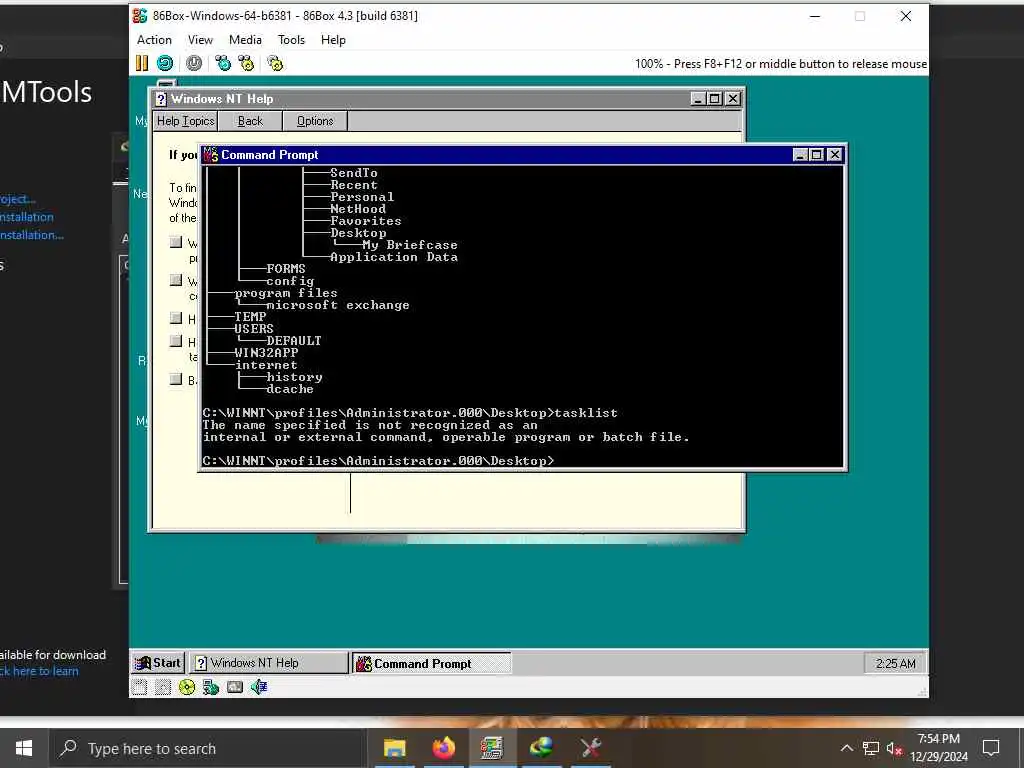Maximize the Command Prompt window
1024x768 pixels.
tap(816, 155)
